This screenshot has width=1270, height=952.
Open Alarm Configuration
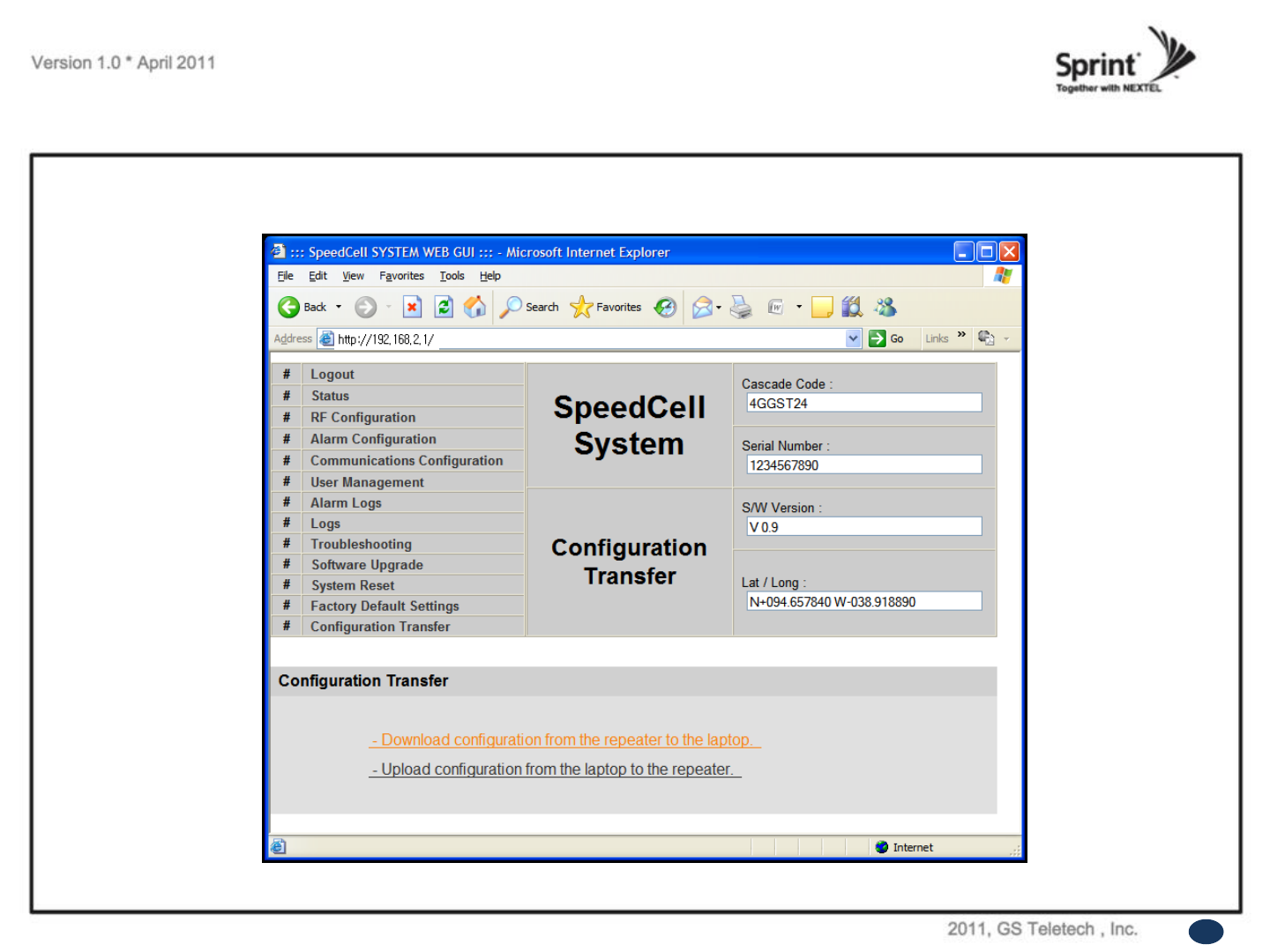[373, 439]
